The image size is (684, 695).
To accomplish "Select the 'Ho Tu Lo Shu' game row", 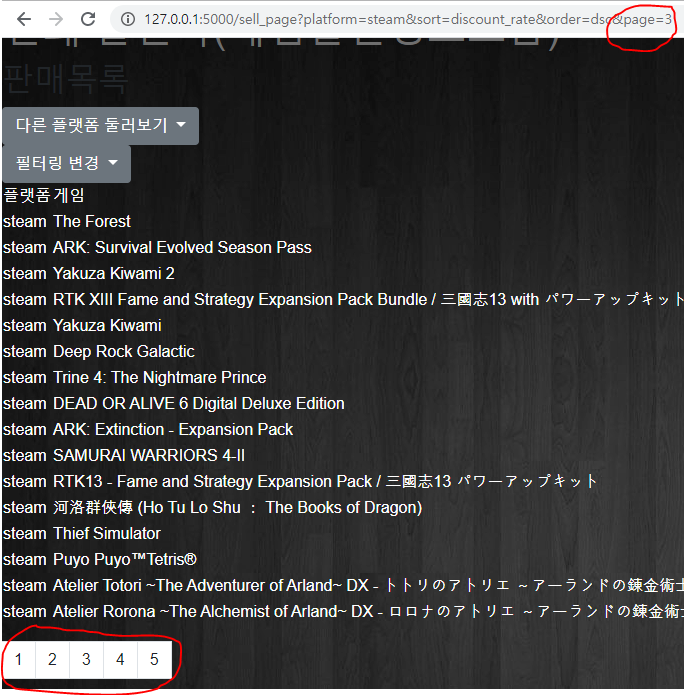I will [x=213, y=508].
